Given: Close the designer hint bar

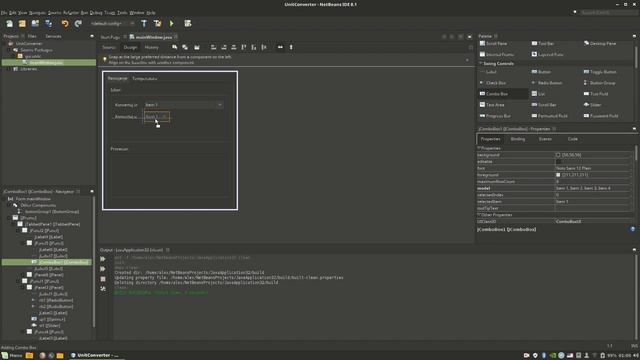Looking at the screenshot, I should 467,60.
